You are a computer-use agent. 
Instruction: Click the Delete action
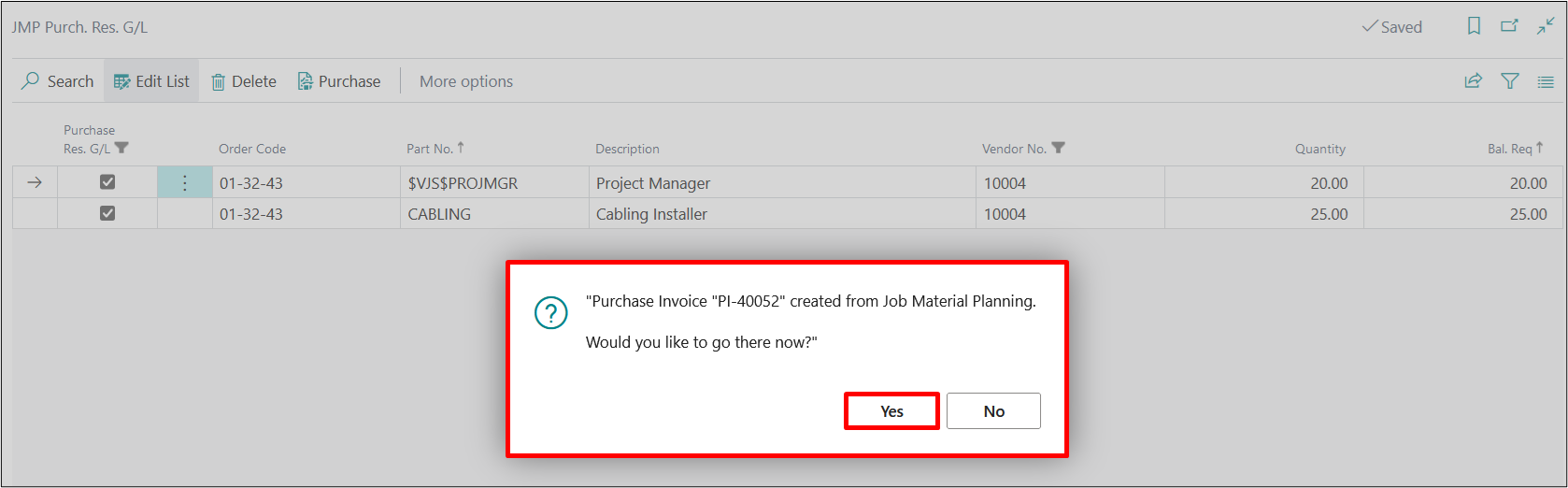[x=244, y=81]
